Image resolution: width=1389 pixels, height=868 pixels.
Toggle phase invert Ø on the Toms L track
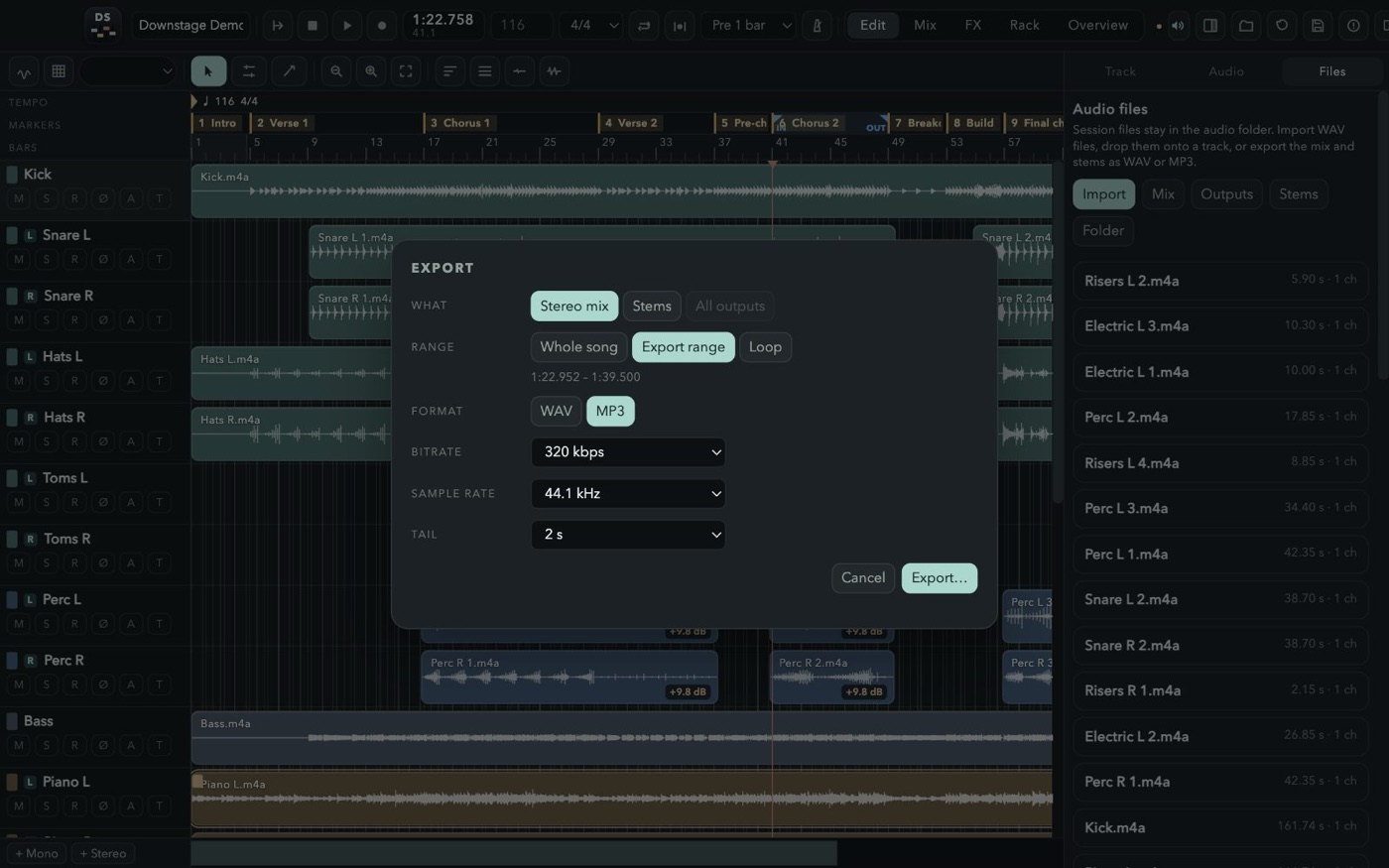coord(102,502)
